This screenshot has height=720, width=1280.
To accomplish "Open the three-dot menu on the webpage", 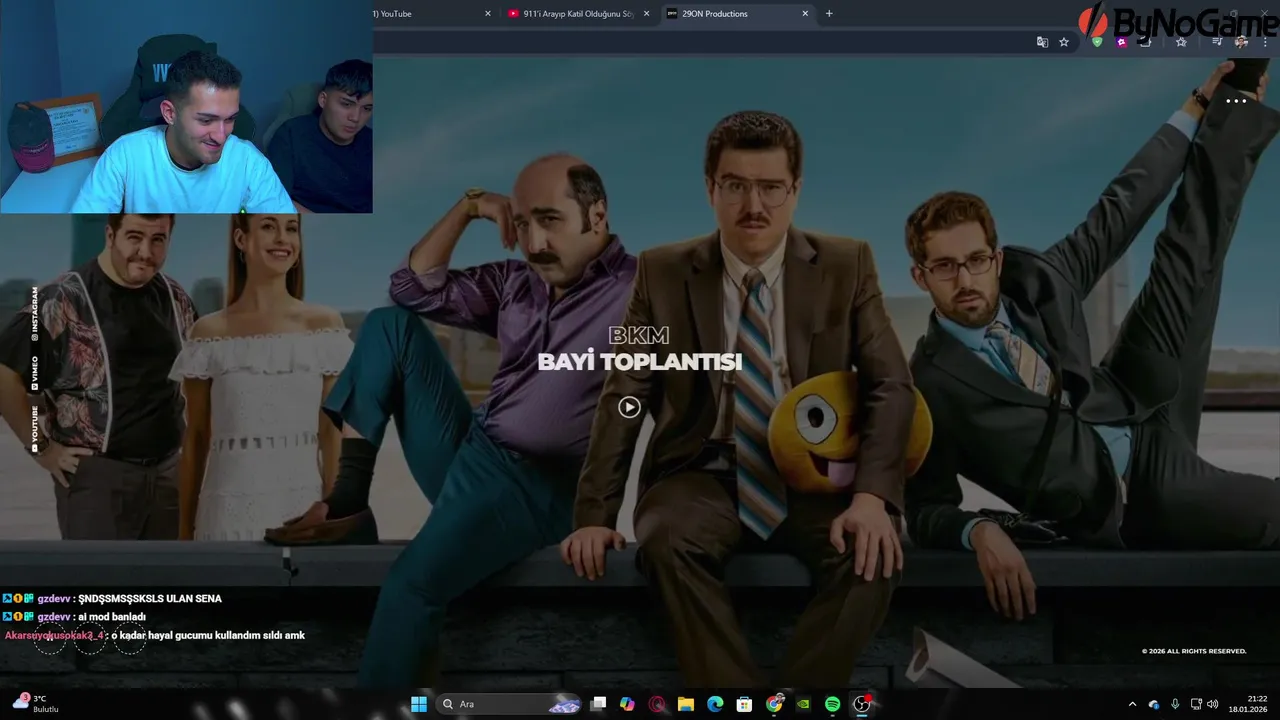I will point(1236,101).
